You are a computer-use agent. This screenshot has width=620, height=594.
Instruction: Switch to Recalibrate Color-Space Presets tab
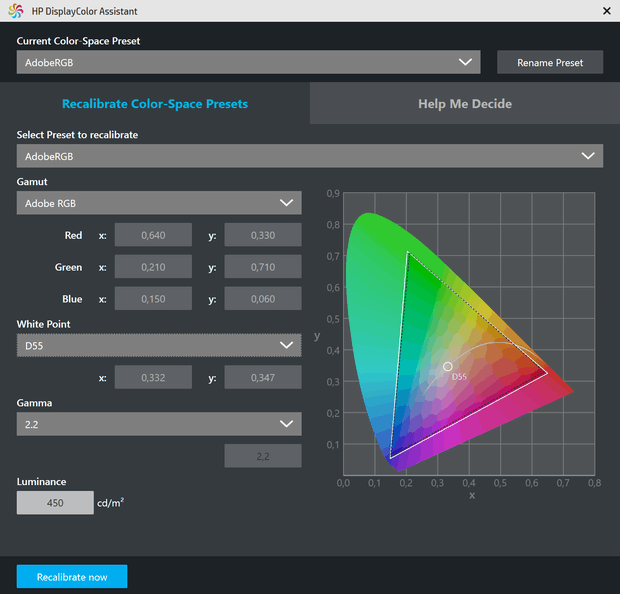tap(155, 104)
